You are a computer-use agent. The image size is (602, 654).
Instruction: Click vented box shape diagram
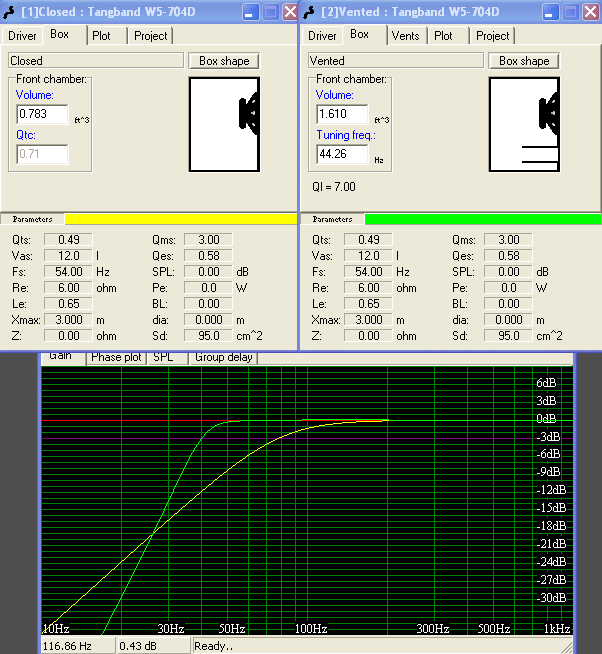pos(524,124)
